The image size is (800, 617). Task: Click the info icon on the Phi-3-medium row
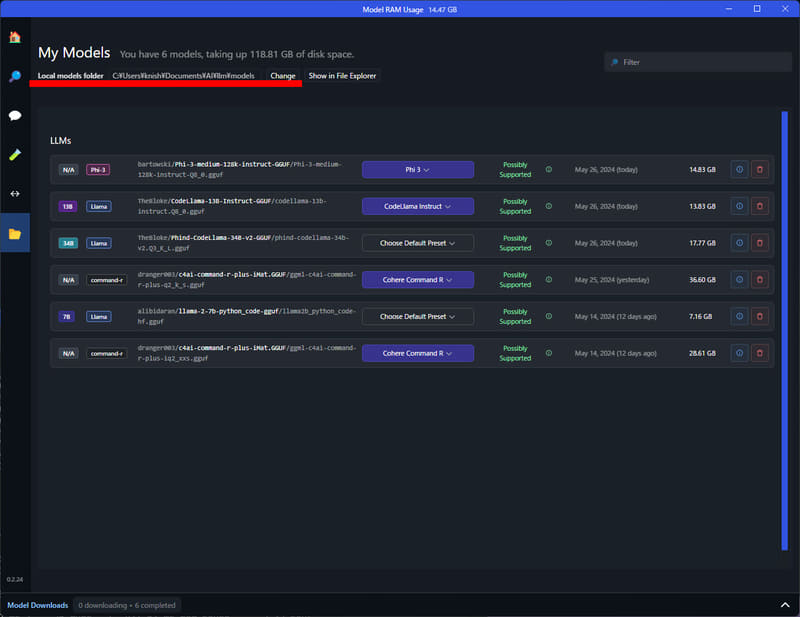click(x=739, y=169)
